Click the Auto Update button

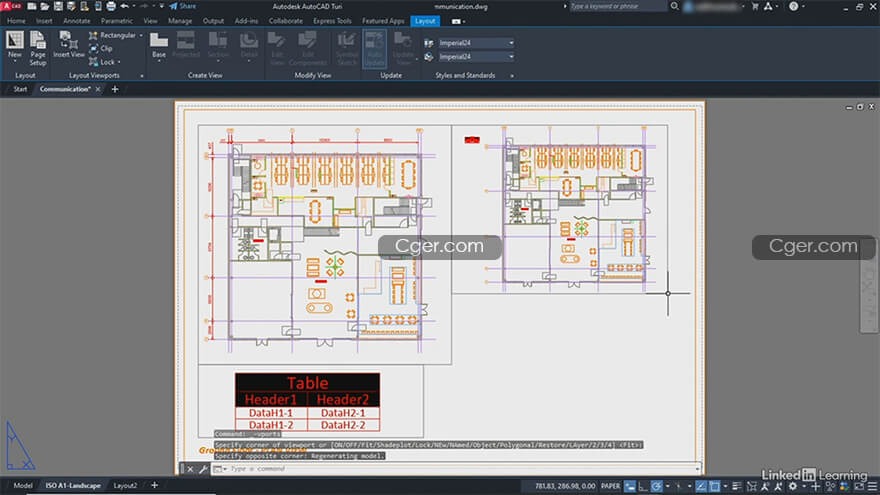(x=374, y=48)
